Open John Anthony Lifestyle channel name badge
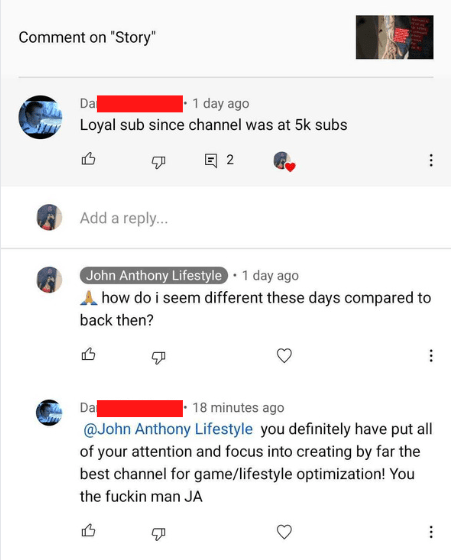 (x=154, y=275)
